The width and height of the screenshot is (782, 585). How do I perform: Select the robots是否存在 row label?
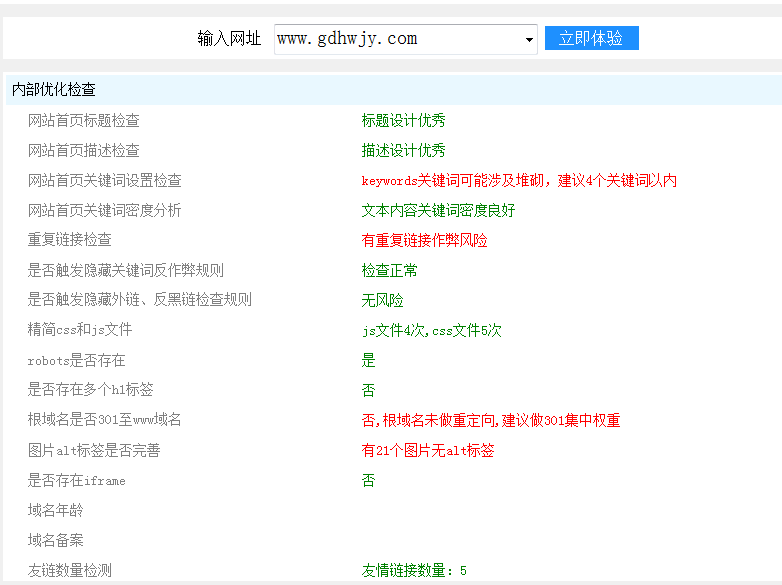point(77,361)
